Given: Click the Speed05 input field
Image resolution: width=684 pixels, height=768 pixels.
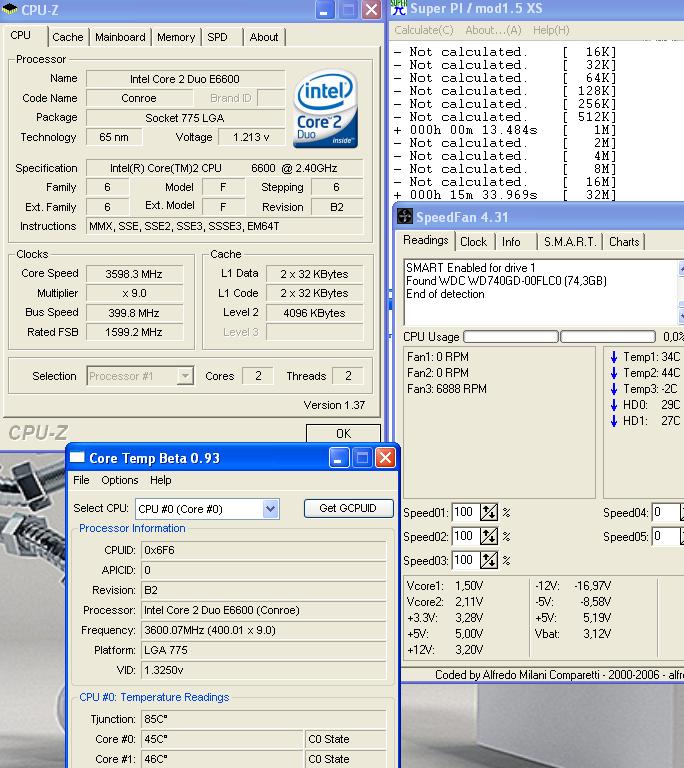Looking at the screenshot, I should pyautogui.click(x=665, y=536).
